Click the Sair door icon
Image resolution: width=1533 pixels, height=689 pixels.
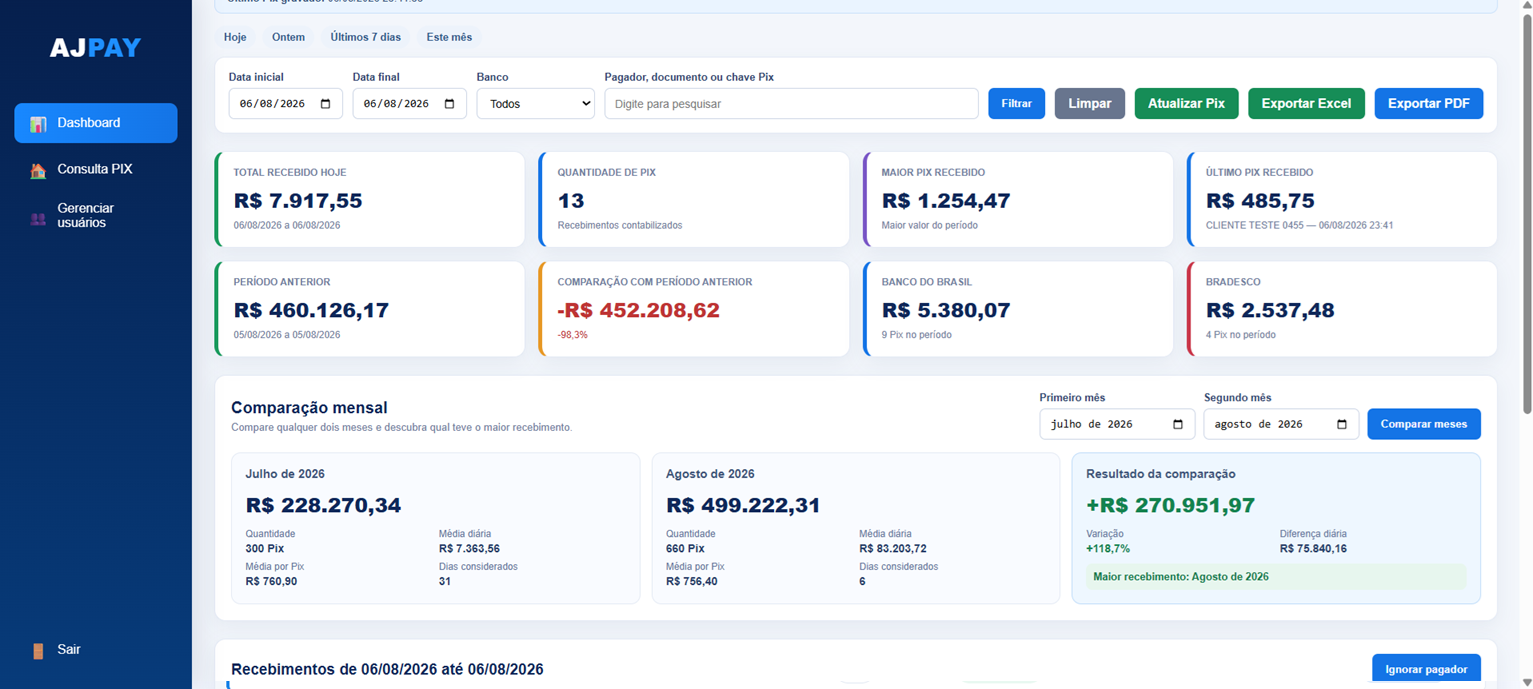point(38,651)
